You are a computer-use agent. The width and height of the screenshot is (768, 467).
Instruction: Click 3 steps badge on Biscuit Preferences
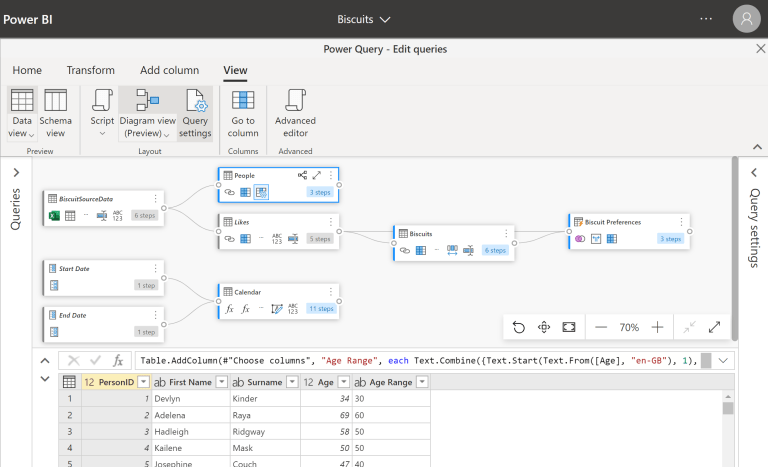[x=671, y=239]
